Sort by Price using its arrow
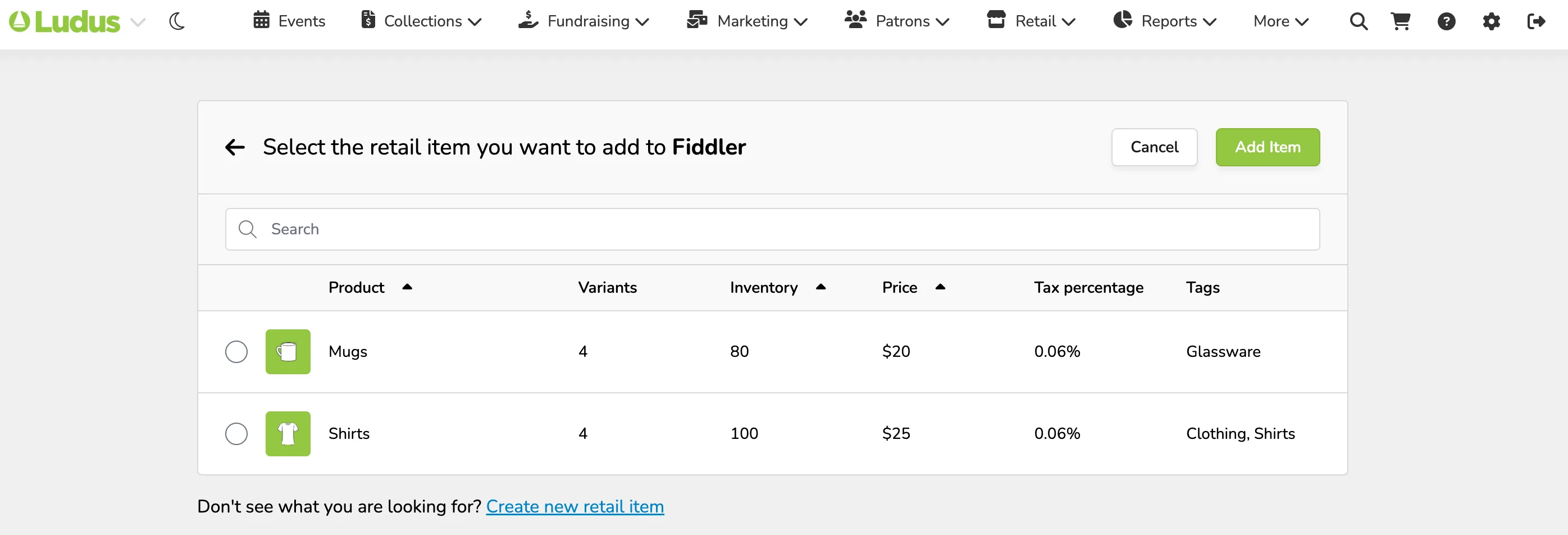The width and height of the screenshot is (1568, 535). pyautogui.click(x=940, y=287)
